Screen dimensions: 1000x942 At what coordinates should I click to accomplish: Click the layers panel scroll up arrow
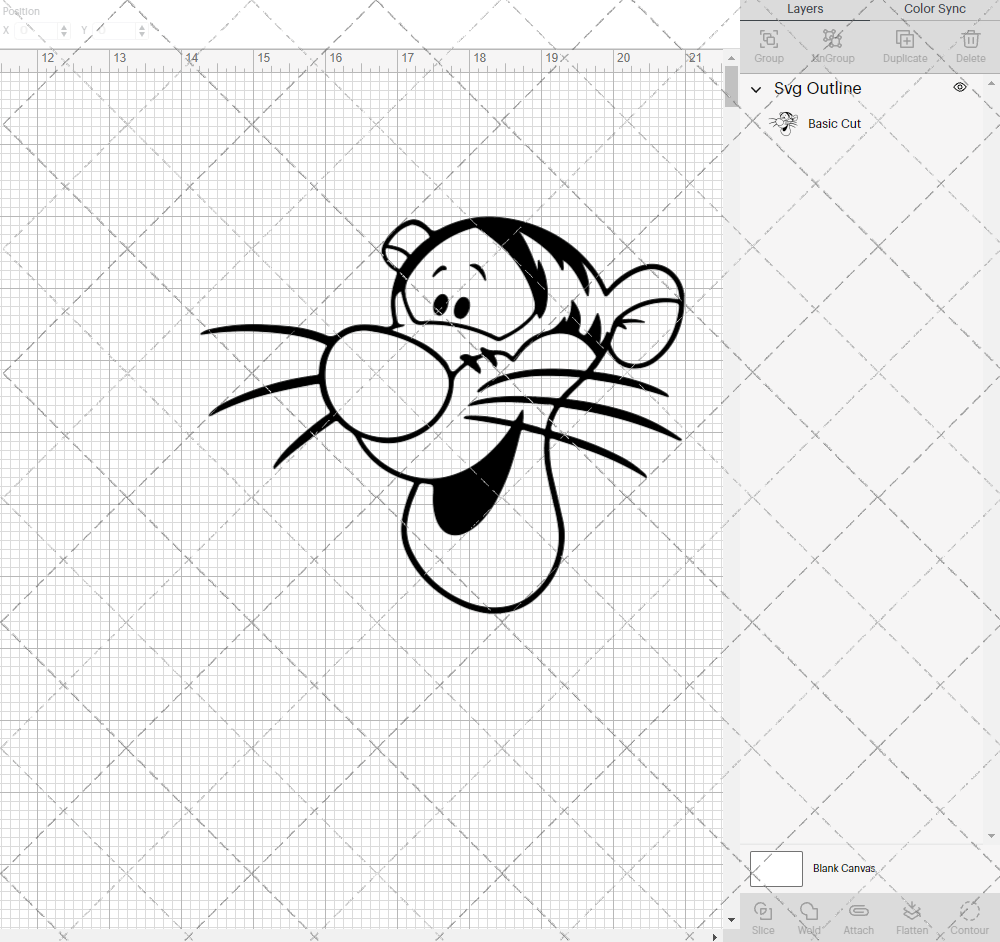991,84
